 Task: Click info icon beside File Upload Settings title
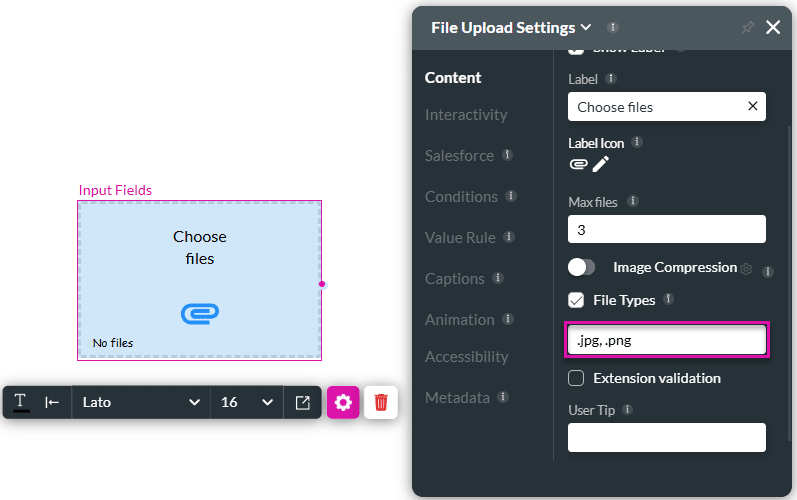click(613, 27)
